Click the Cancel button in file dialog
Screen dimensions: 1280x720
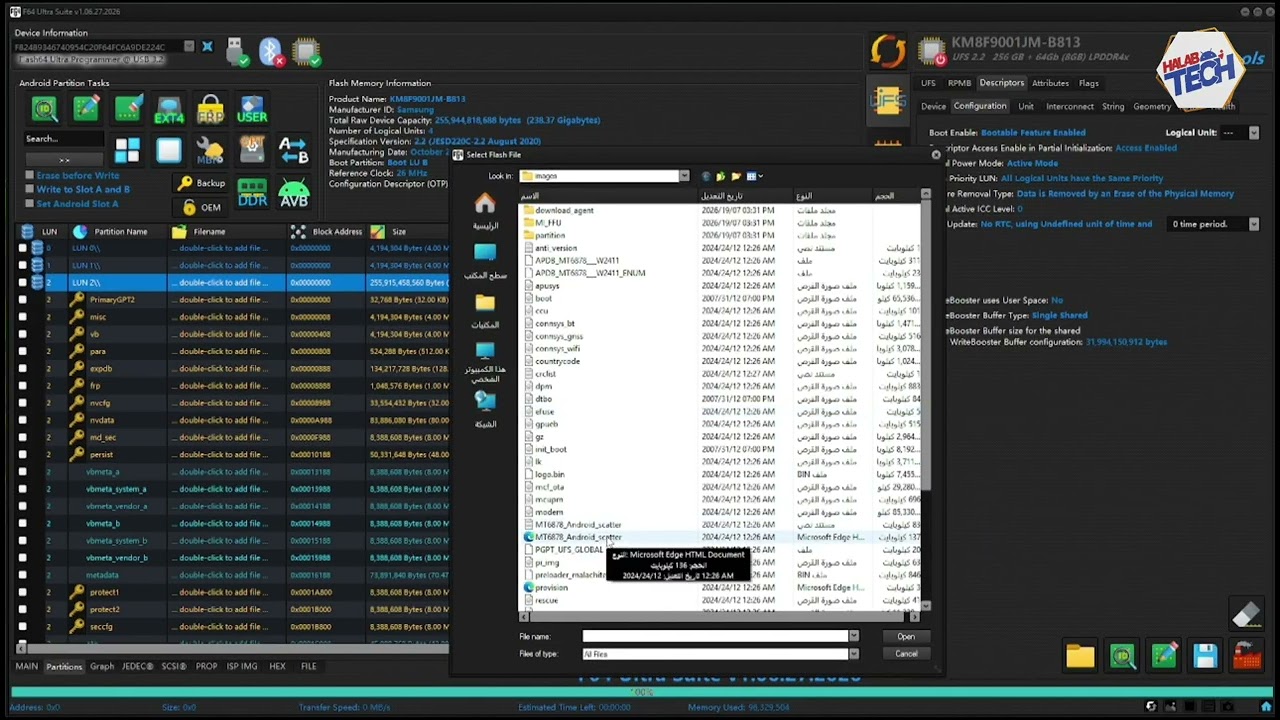point(906,654)
